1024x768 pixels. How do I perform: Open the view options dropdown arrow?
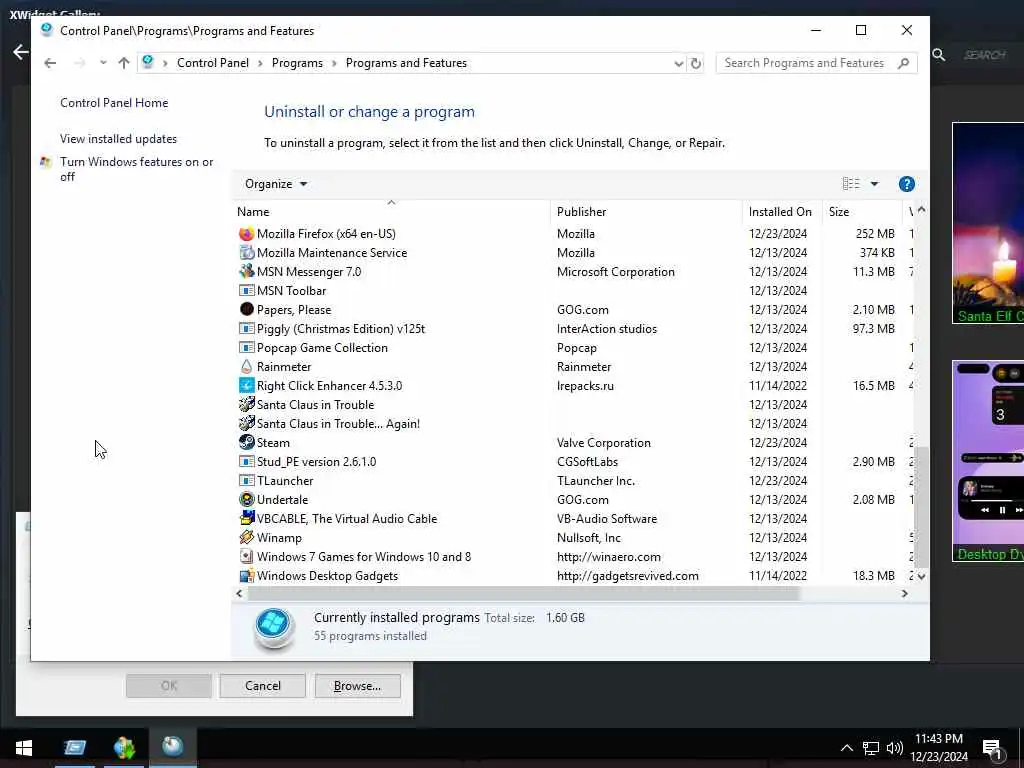[x=874, y=184]
